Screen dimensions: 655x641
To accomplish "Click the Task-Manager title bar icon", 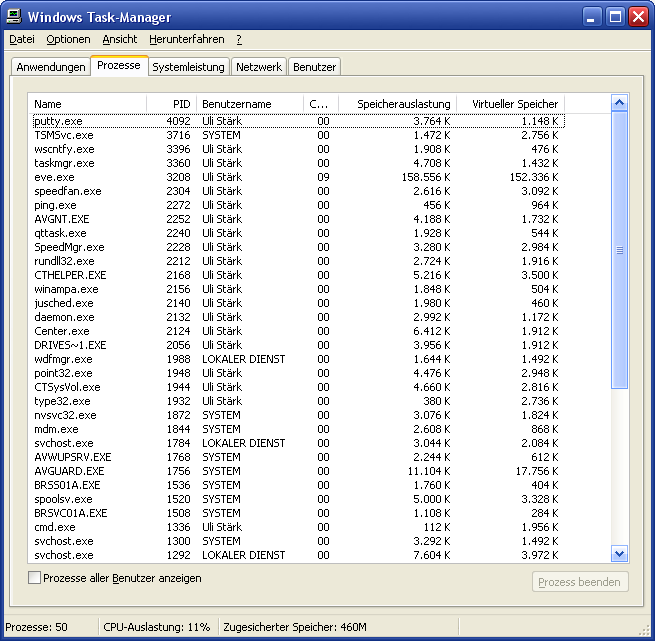I will 14,17.
